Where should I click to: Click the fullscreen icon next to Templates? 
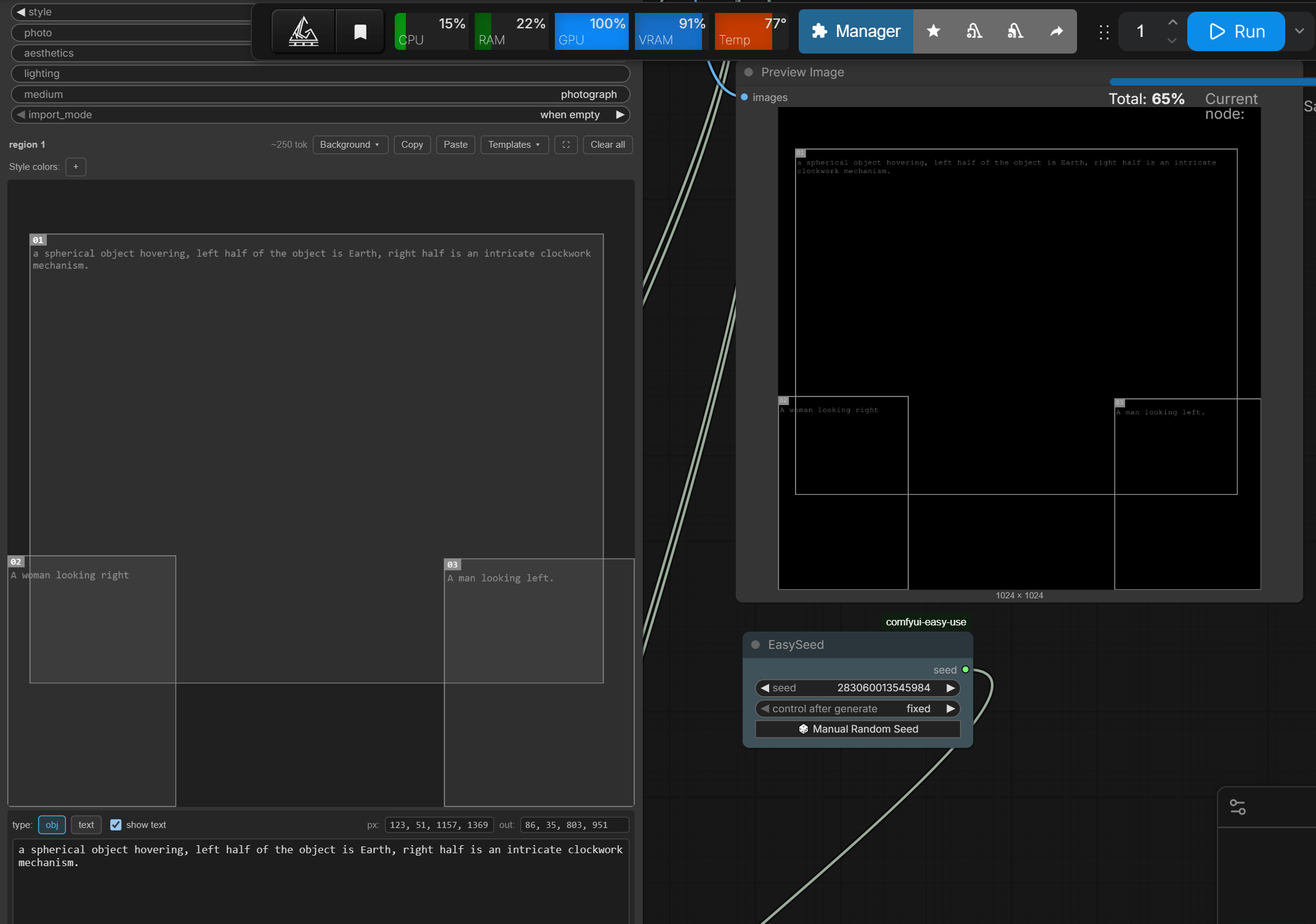566,145
